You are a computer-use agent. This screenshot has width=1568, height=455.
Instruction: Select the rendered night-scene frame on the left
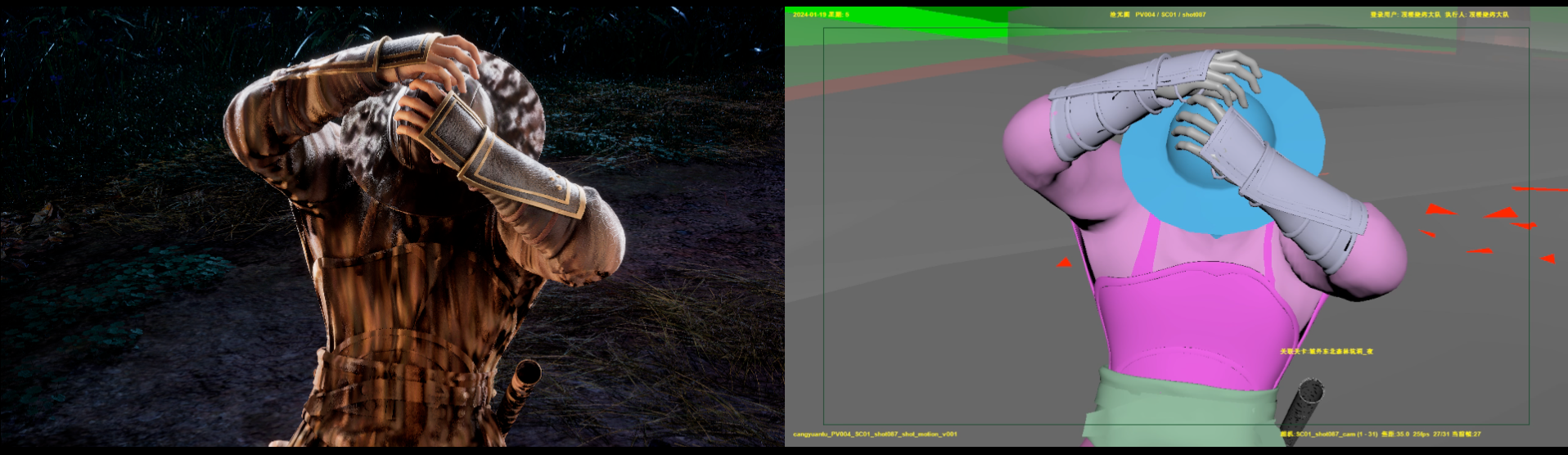pos(392,227)
